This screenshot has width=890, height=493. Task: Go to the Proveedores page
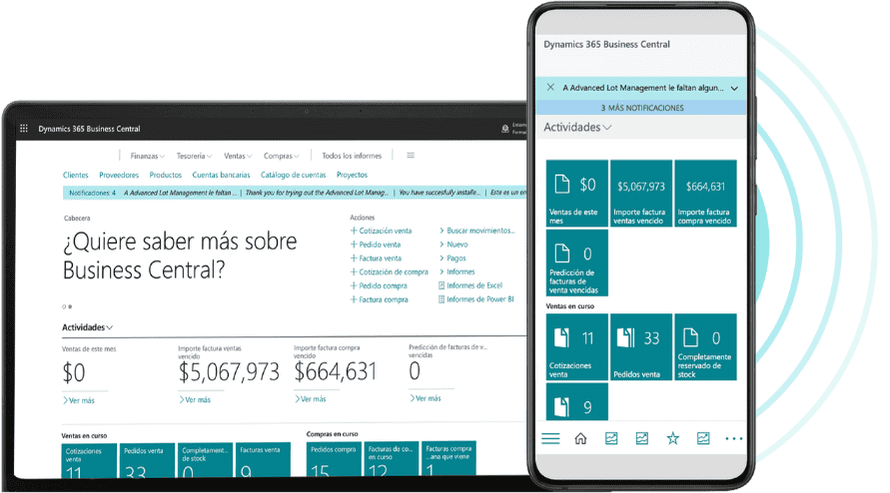[x=119, y=175]
